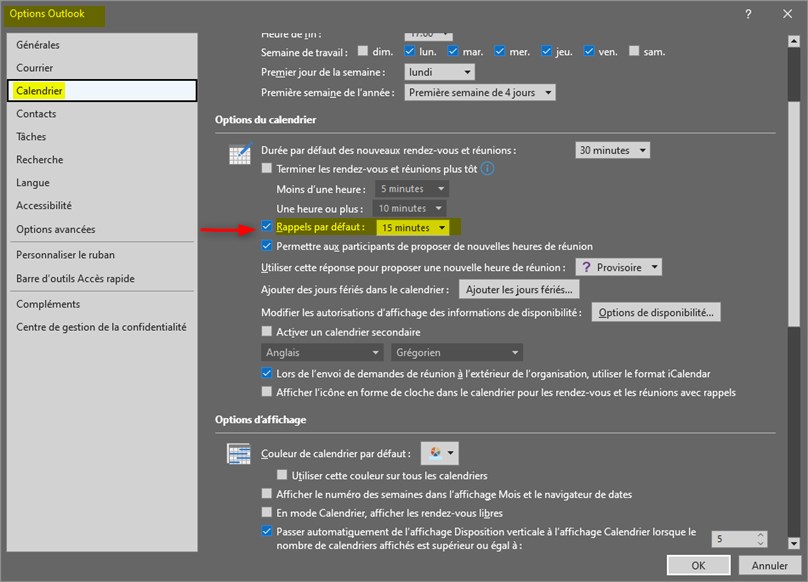Uncheck ven. in the work week
The width and height of the screenshot is (808, 582).
click(x=588, y=51)
